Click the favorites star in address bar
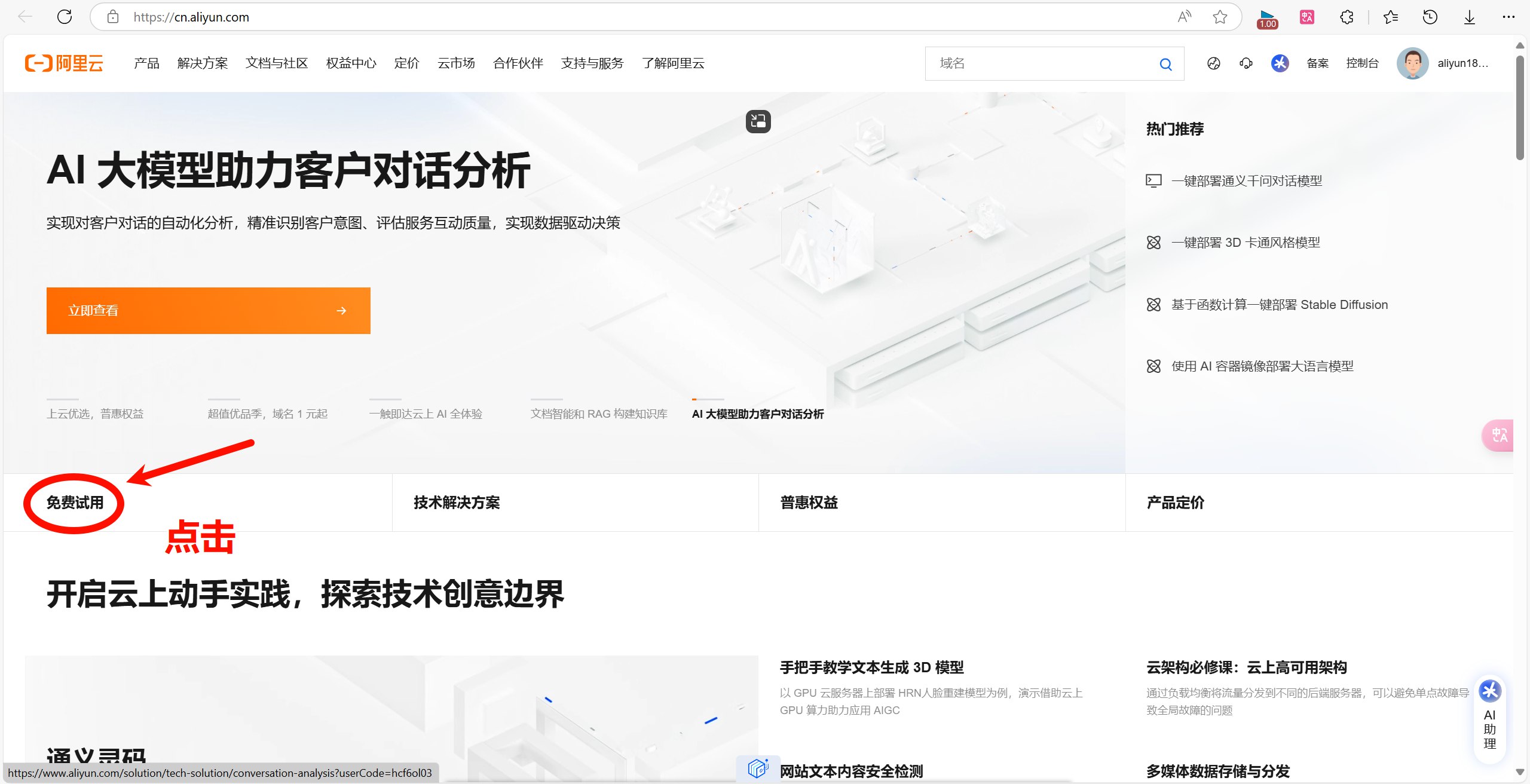The image size is (1530, 784). tap(1220, 17)
